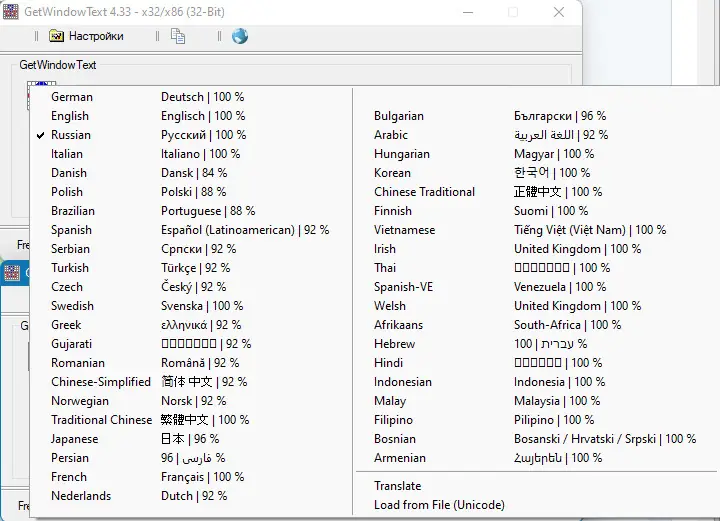Click the copy documents toolbar icon
720x521 pixels.
[178, 36]
